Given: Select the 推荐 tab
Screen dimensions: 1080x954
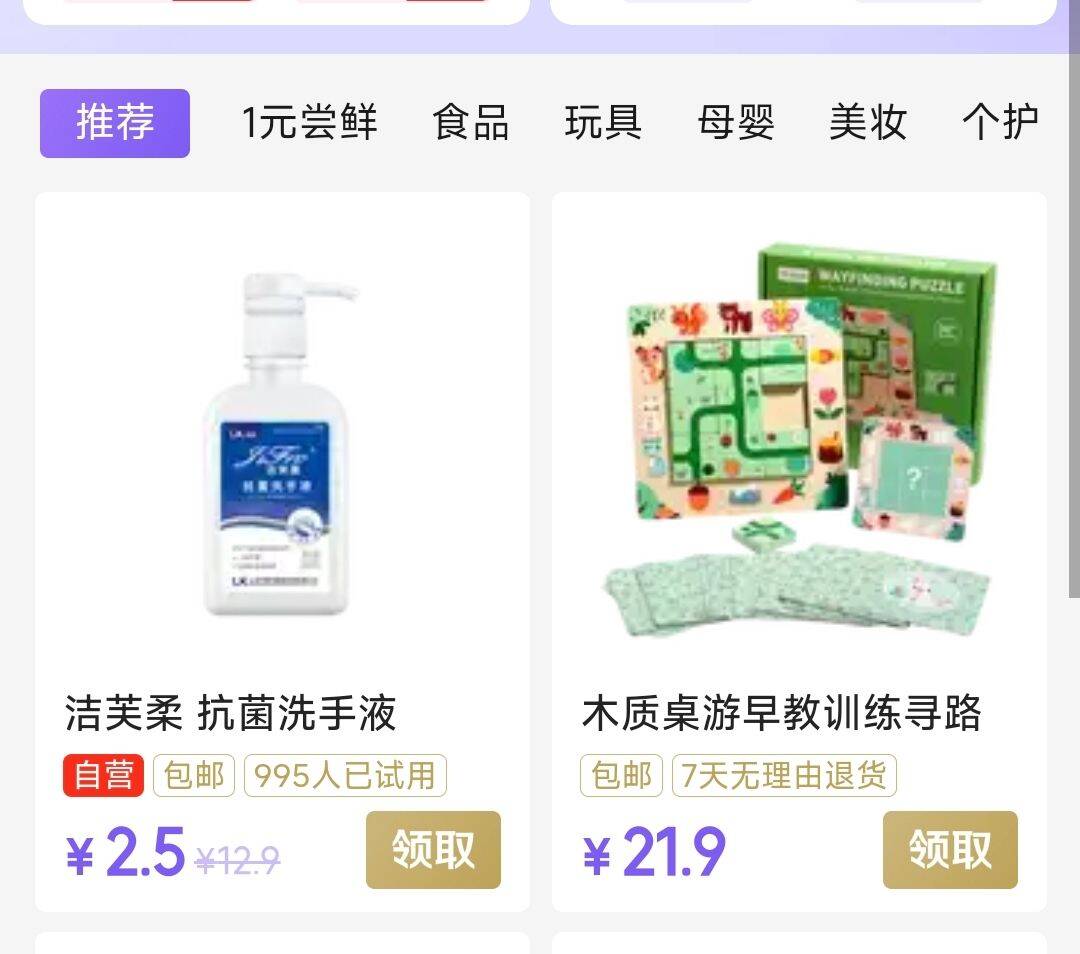Looking at the screenshot, I should click(115, 123).
